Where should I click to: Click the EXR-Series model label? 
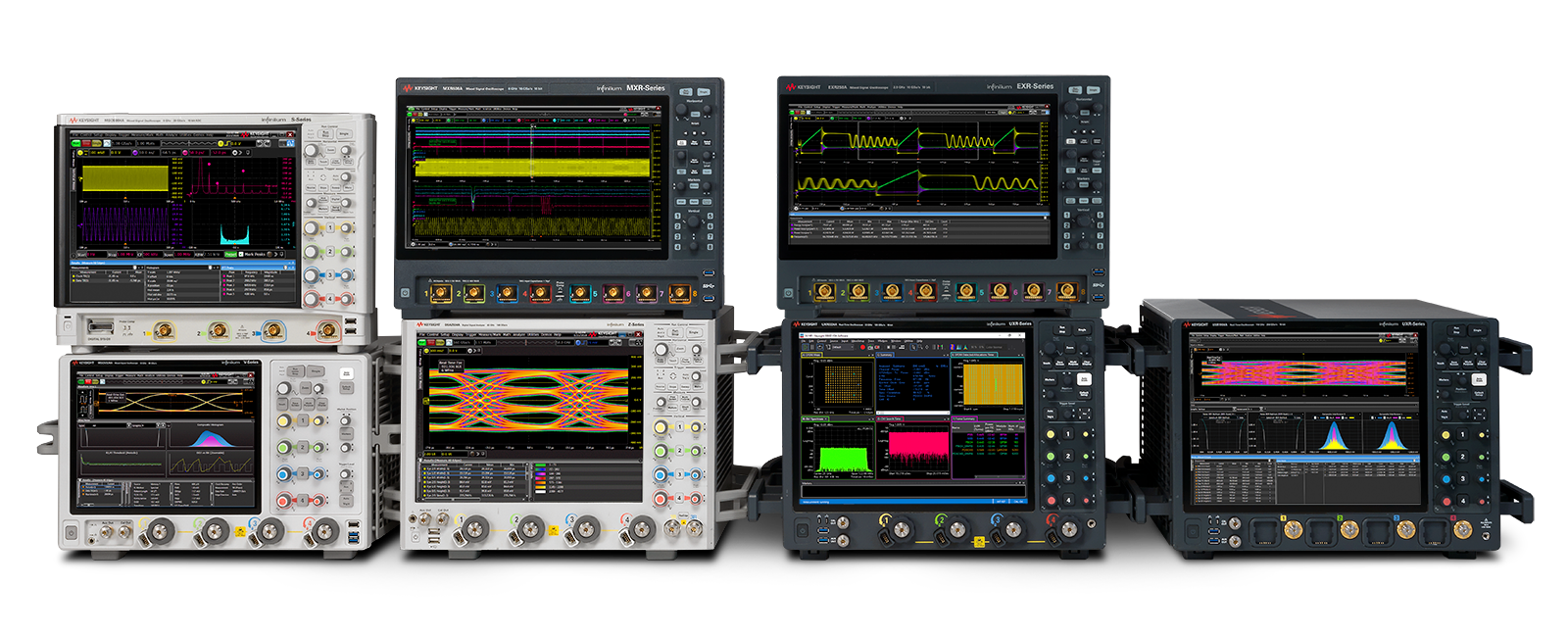coord(1035,86)
